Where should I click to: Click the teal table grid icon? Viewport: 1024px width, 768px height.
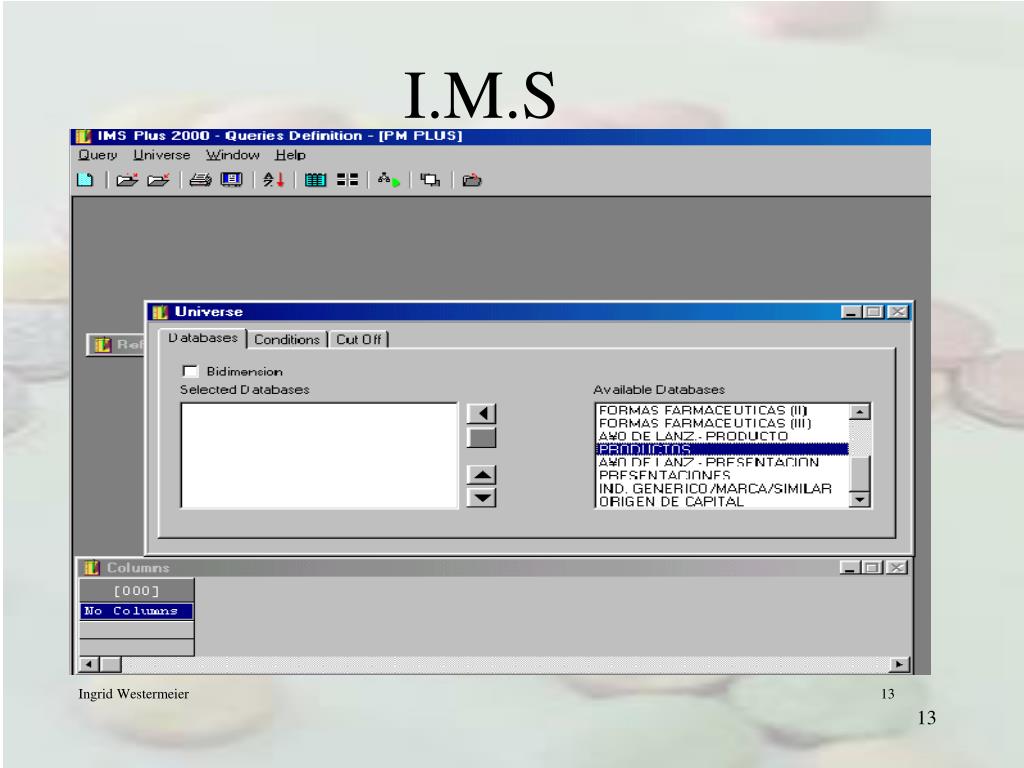click(315, 180)
